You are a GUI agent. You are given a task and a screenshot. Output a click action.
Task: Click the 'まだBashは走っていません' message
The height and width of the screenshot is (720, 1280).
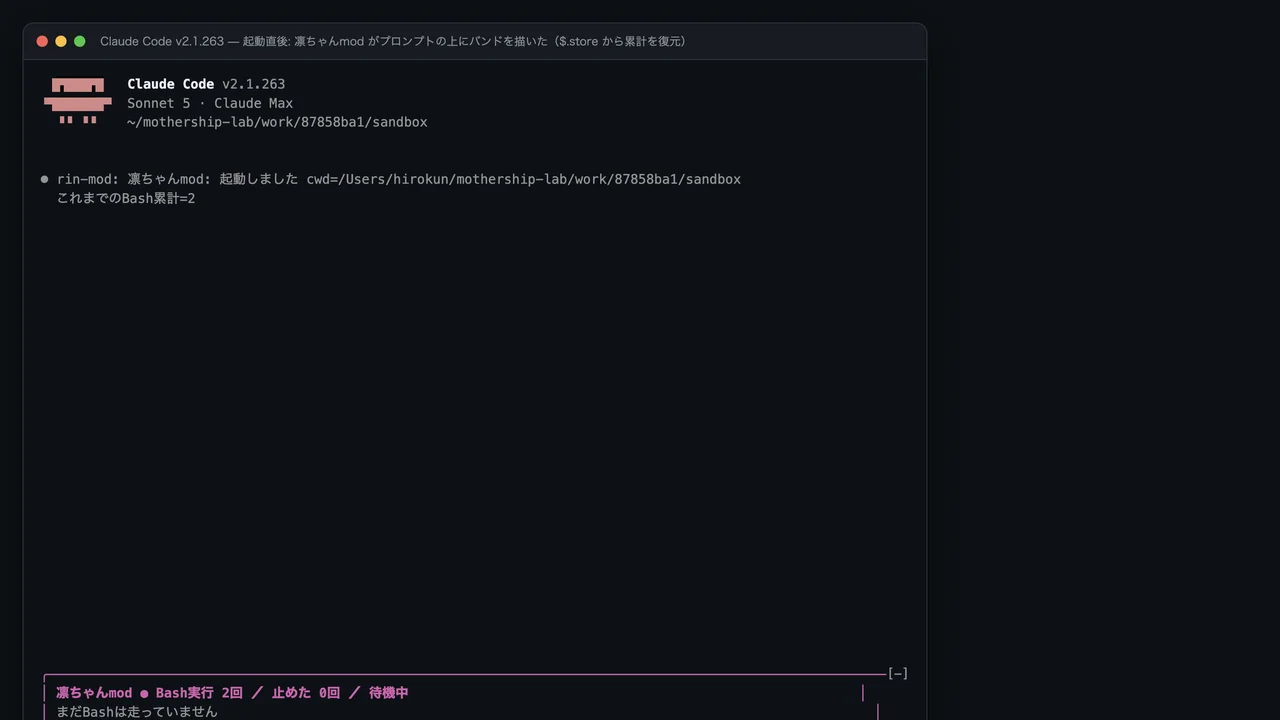[137, 712]
